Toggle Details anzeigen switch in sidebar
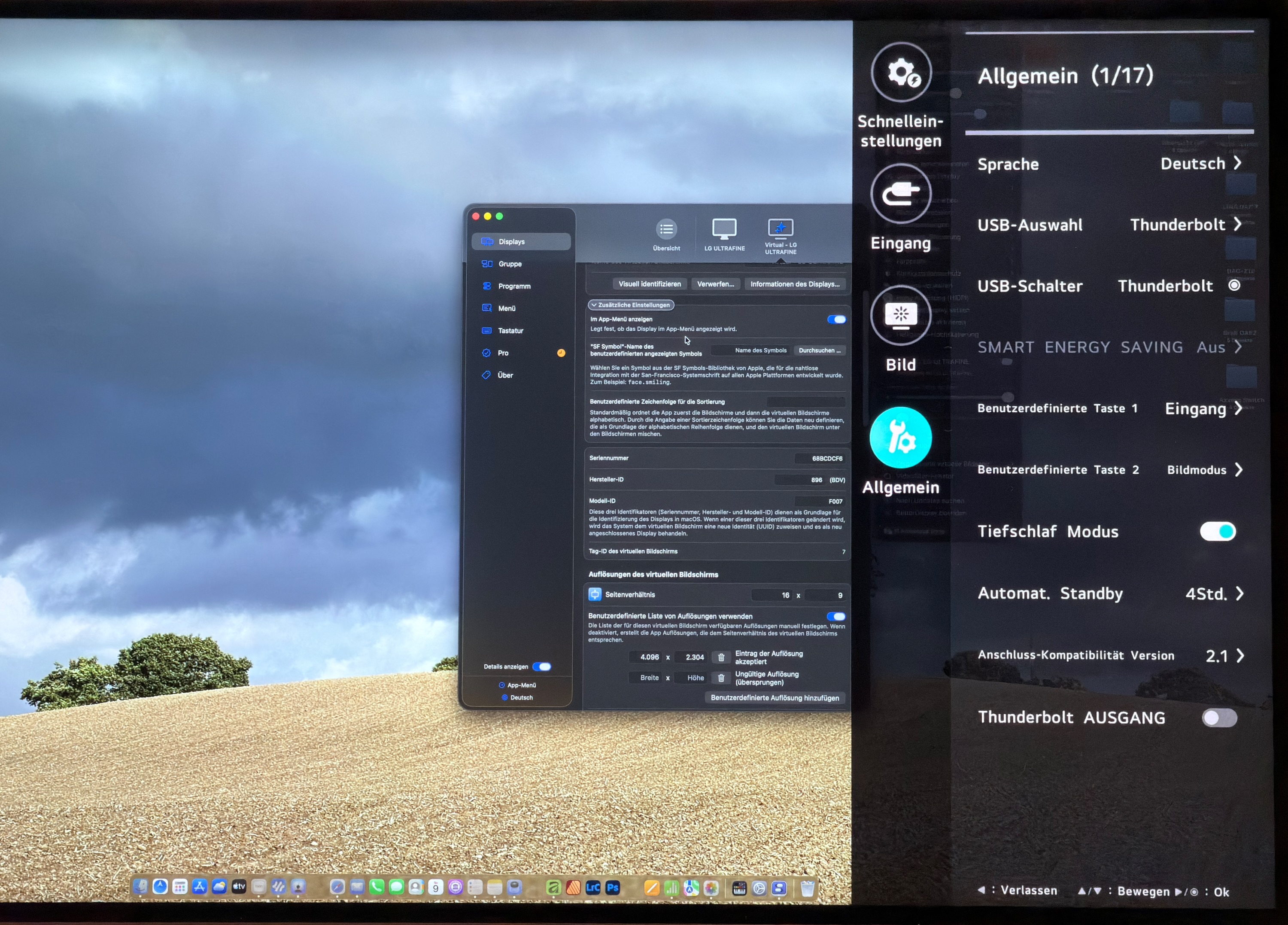This screenshot has height=925, width=1288. tap(542, 667)
